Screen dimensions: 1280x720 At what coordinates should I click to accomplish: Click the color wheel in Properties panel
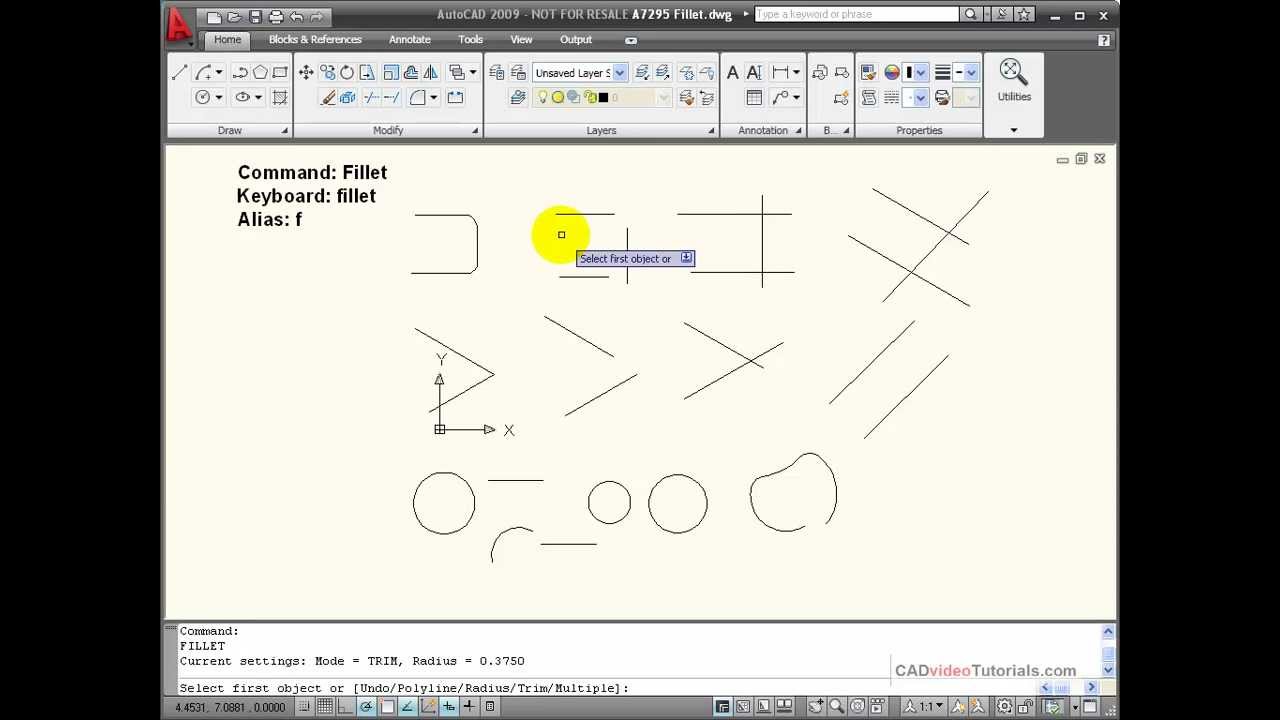(x=891, y=72)
